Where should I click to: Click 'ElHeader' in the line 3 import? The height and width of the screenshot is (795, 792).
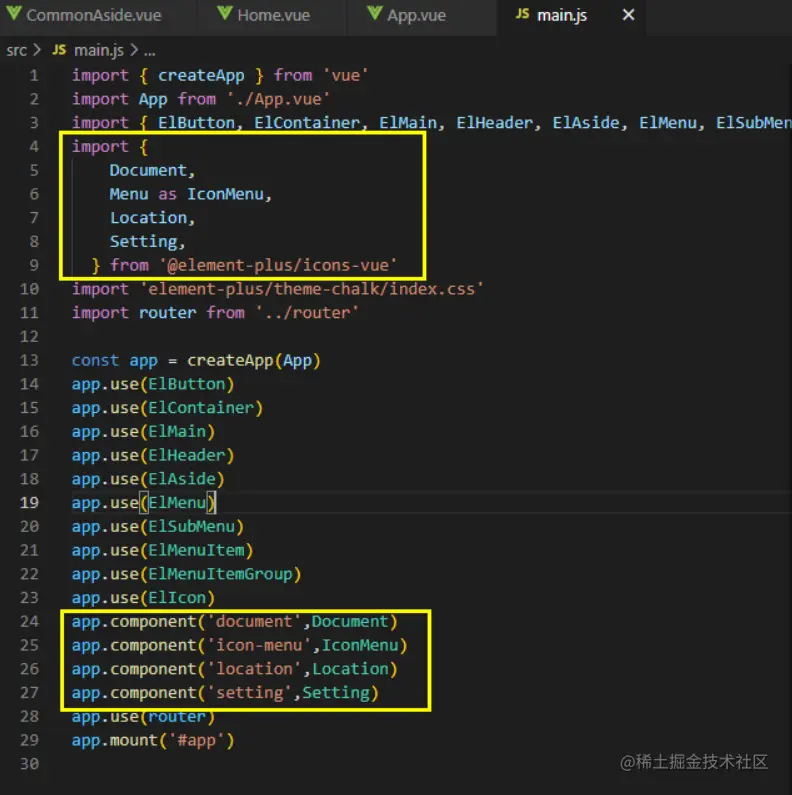(x=495, y=123)
